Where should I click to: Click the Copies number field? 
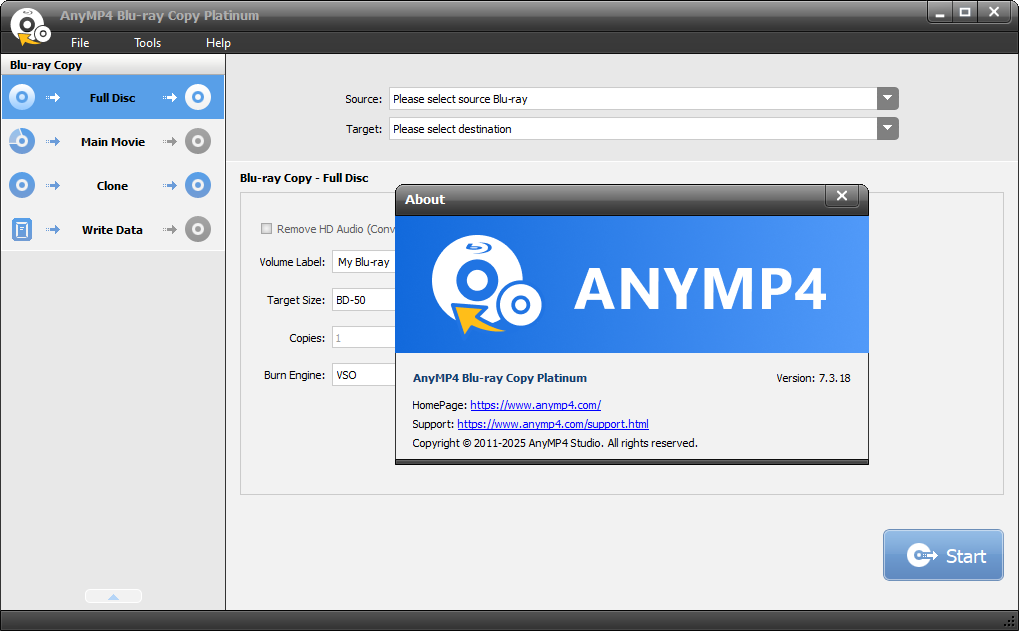tap(364, 338)
